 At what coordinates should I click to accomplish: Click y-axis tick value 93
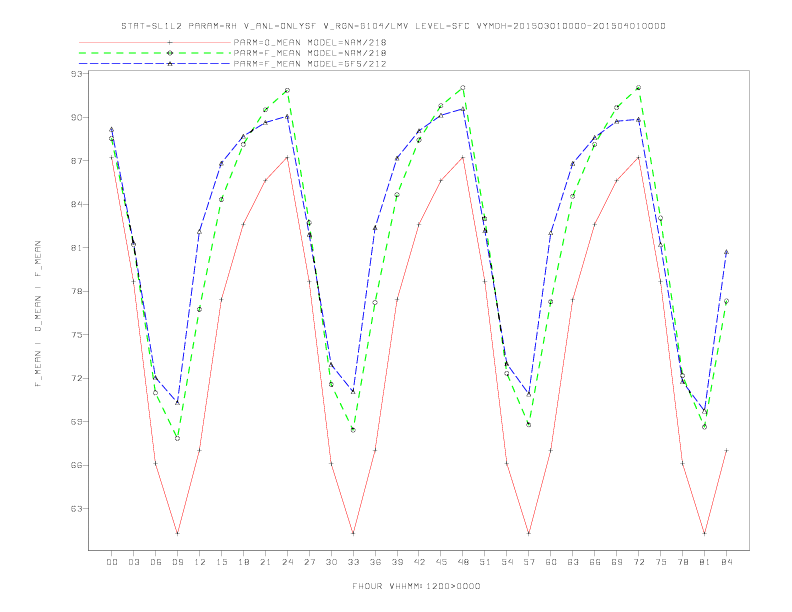coord(76,74)
